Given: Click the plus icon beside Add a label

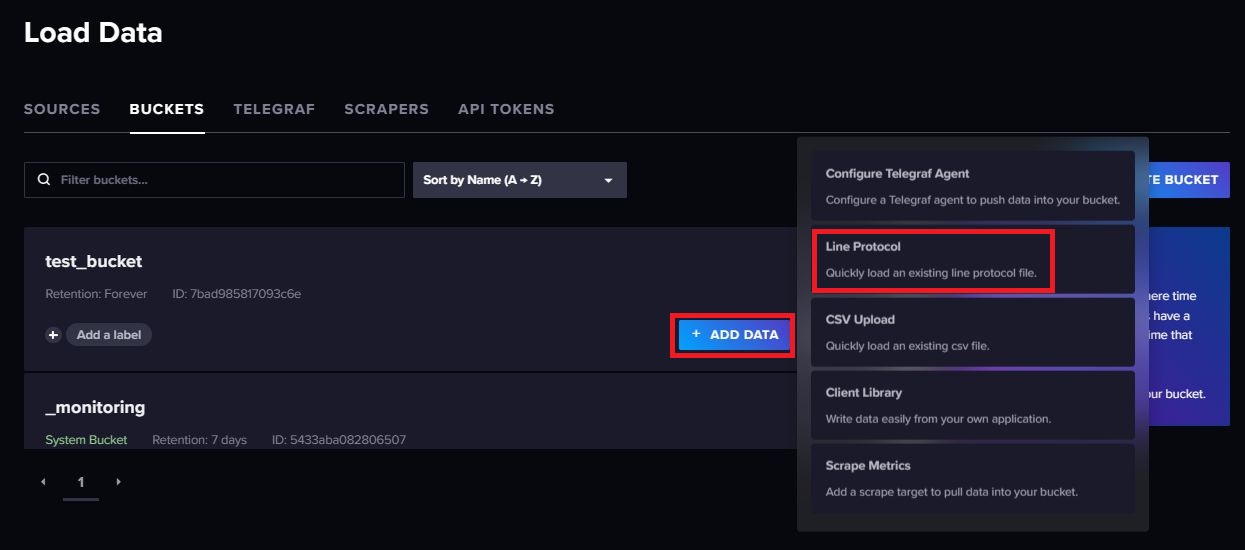Looking at the screenshot, I should [x=54, y=335].
